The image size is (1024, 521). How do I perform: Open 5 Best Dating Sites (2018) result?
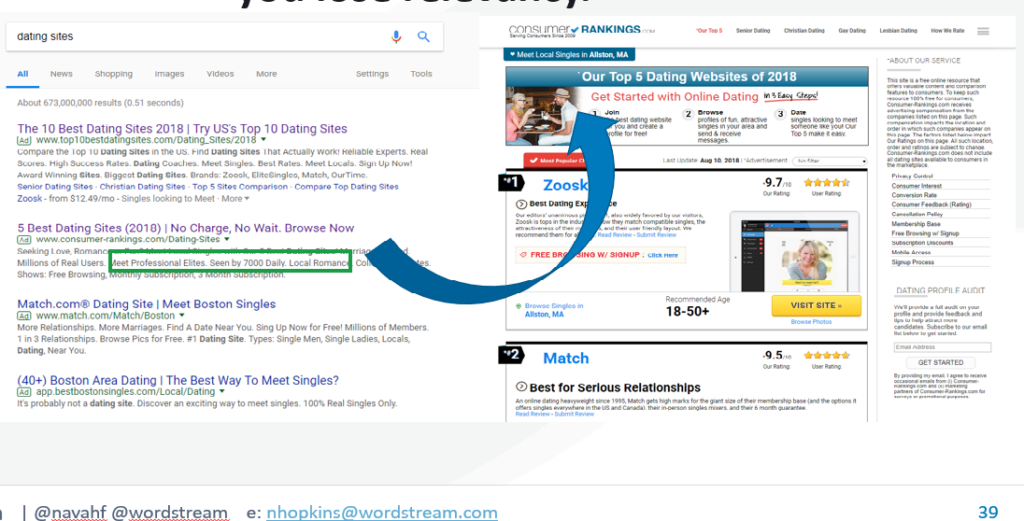pyautogui.click(x=185, y=228)
